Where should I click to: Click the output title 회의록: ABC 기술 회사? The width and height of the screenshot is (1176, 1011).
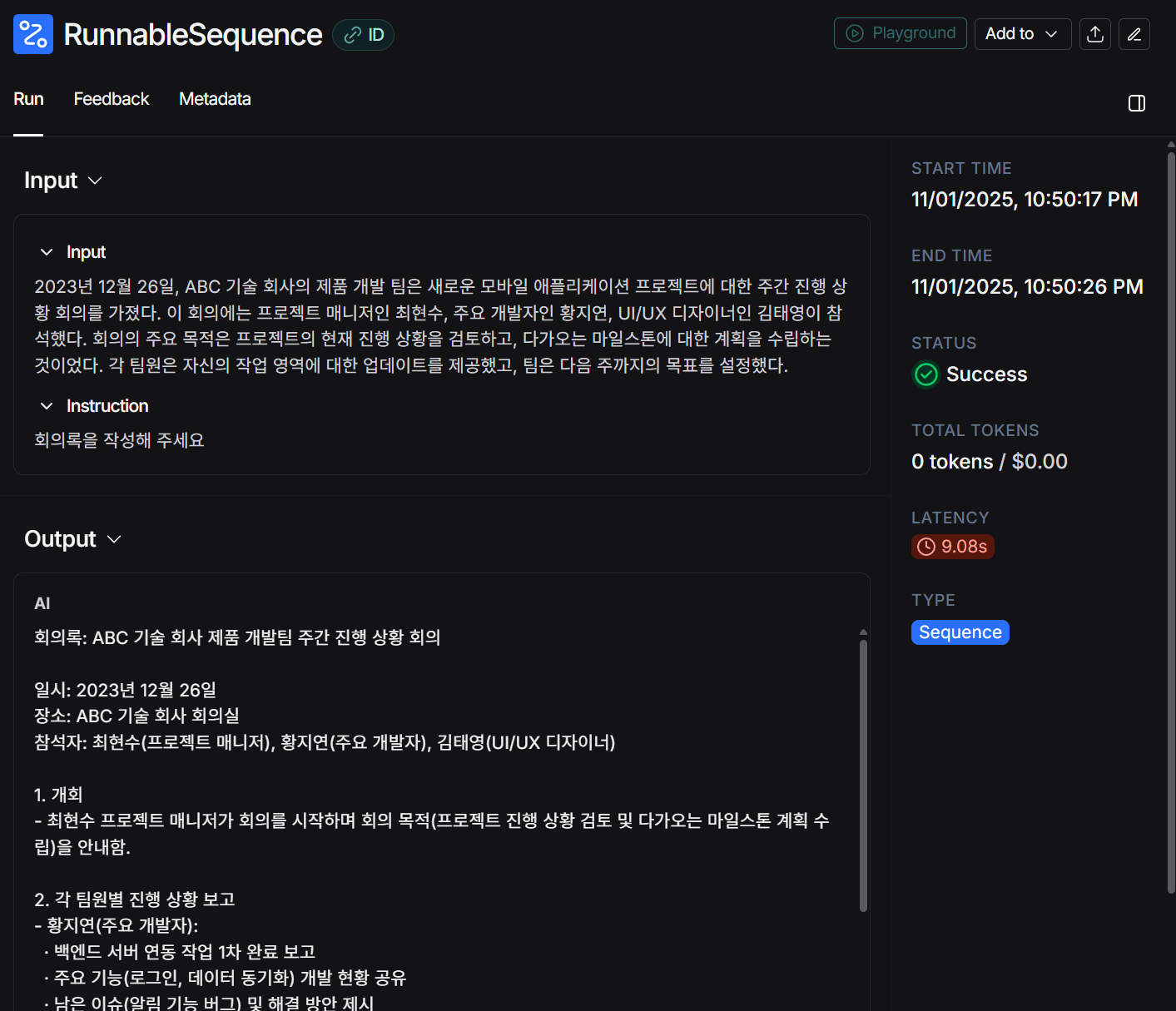pyautogui.click(x=237, y=637)
